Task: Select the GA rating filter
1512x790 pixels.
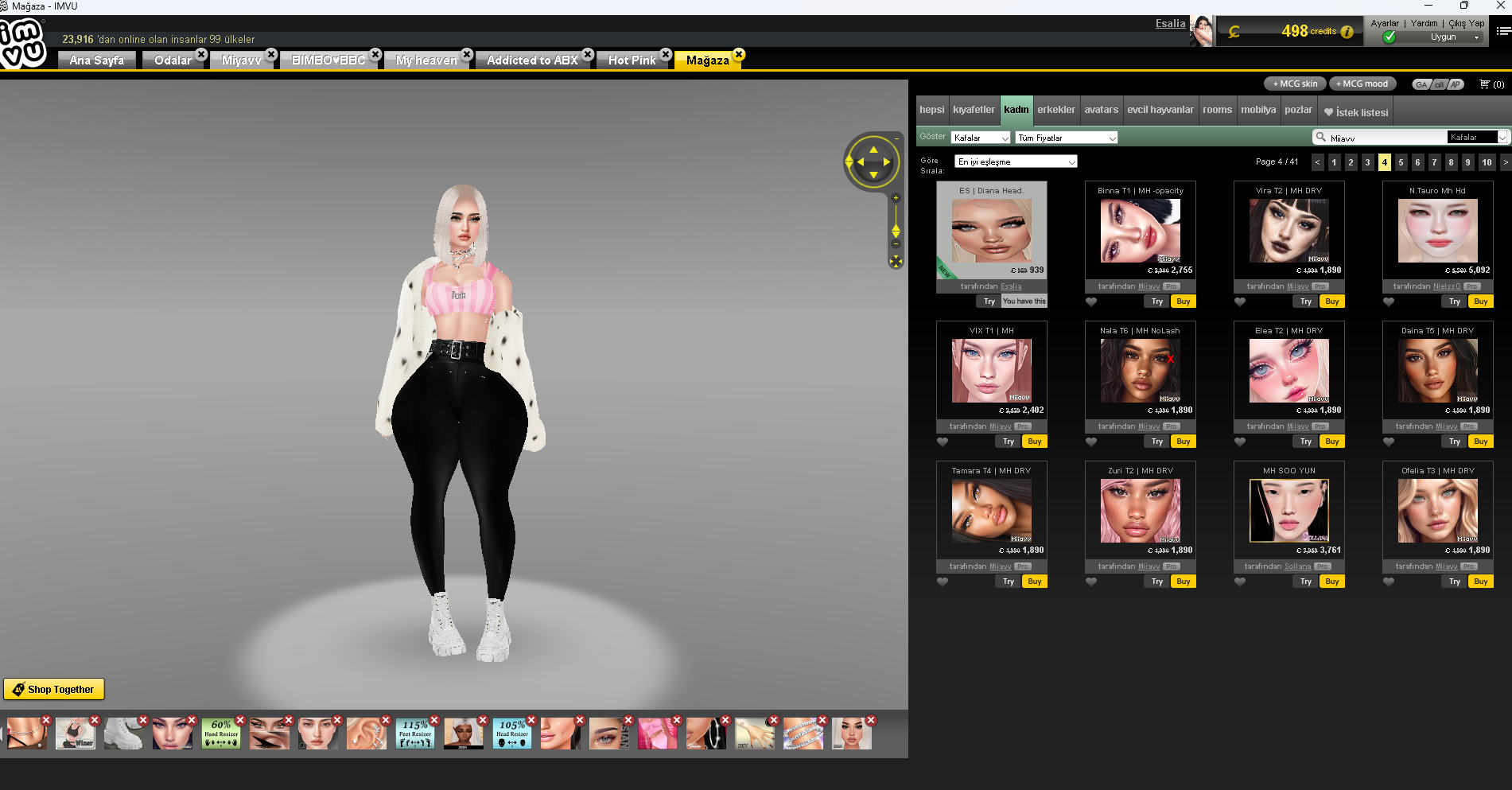Action: coord(1421,84)
